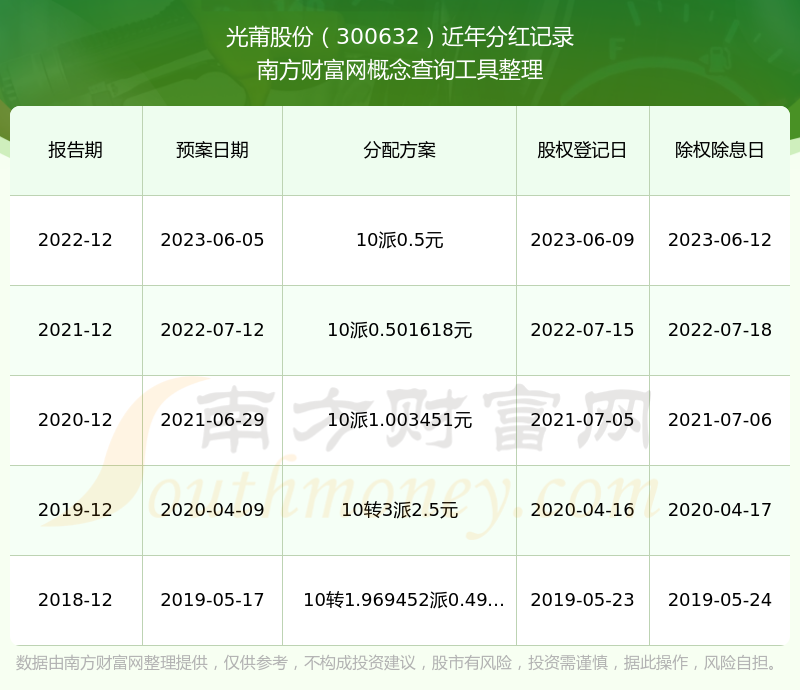Click the 2022-07-18 ex-dividend date cell
The width and height of the screenshot is (800, 690).
point(719,330)
